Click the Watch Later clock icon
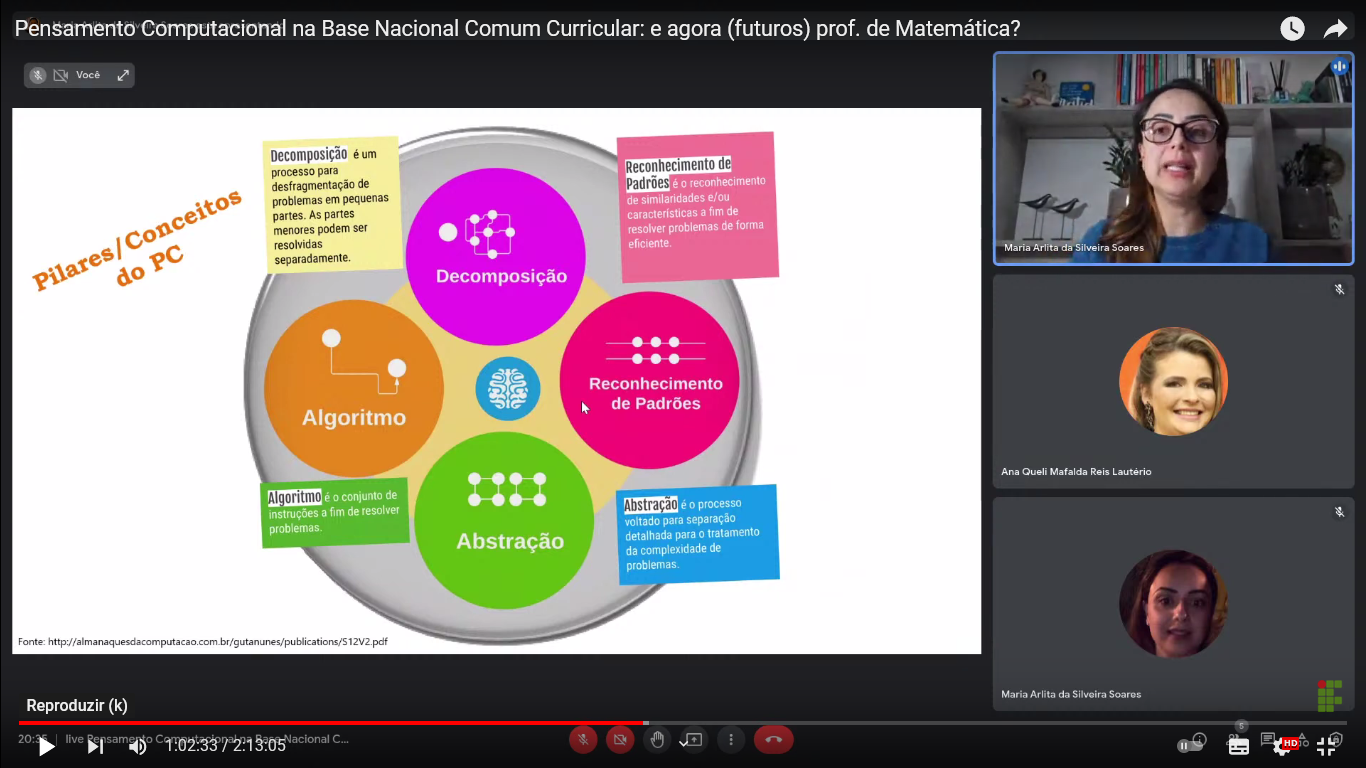Screen dimensions: 1366x768 tap(1292, 29)
